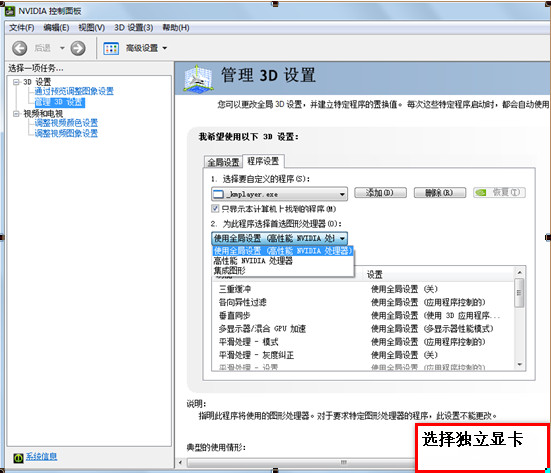This screenshot has height=473, width=551.
Task: Click the 添加 button
Action: (380, 193)
